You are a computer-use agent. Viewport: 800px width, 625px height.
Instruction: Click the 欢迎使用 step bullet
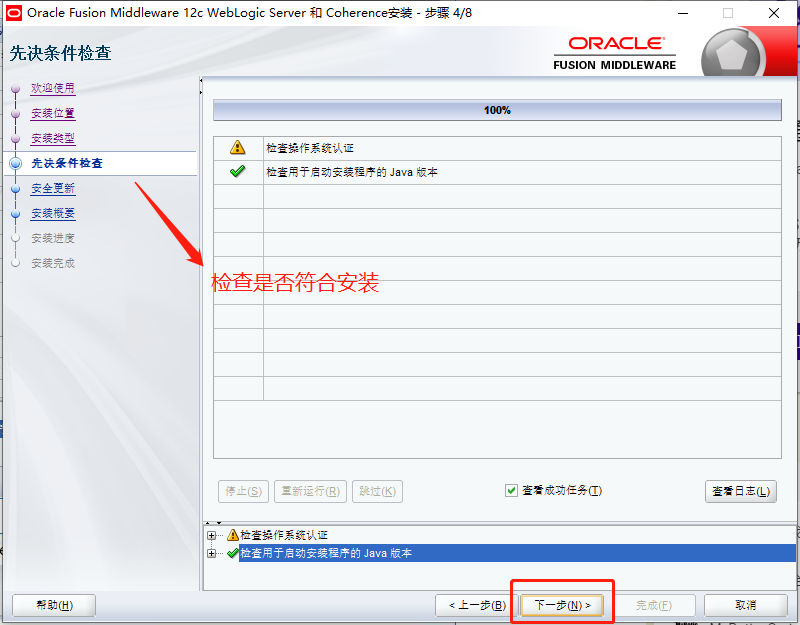(16, 89)
